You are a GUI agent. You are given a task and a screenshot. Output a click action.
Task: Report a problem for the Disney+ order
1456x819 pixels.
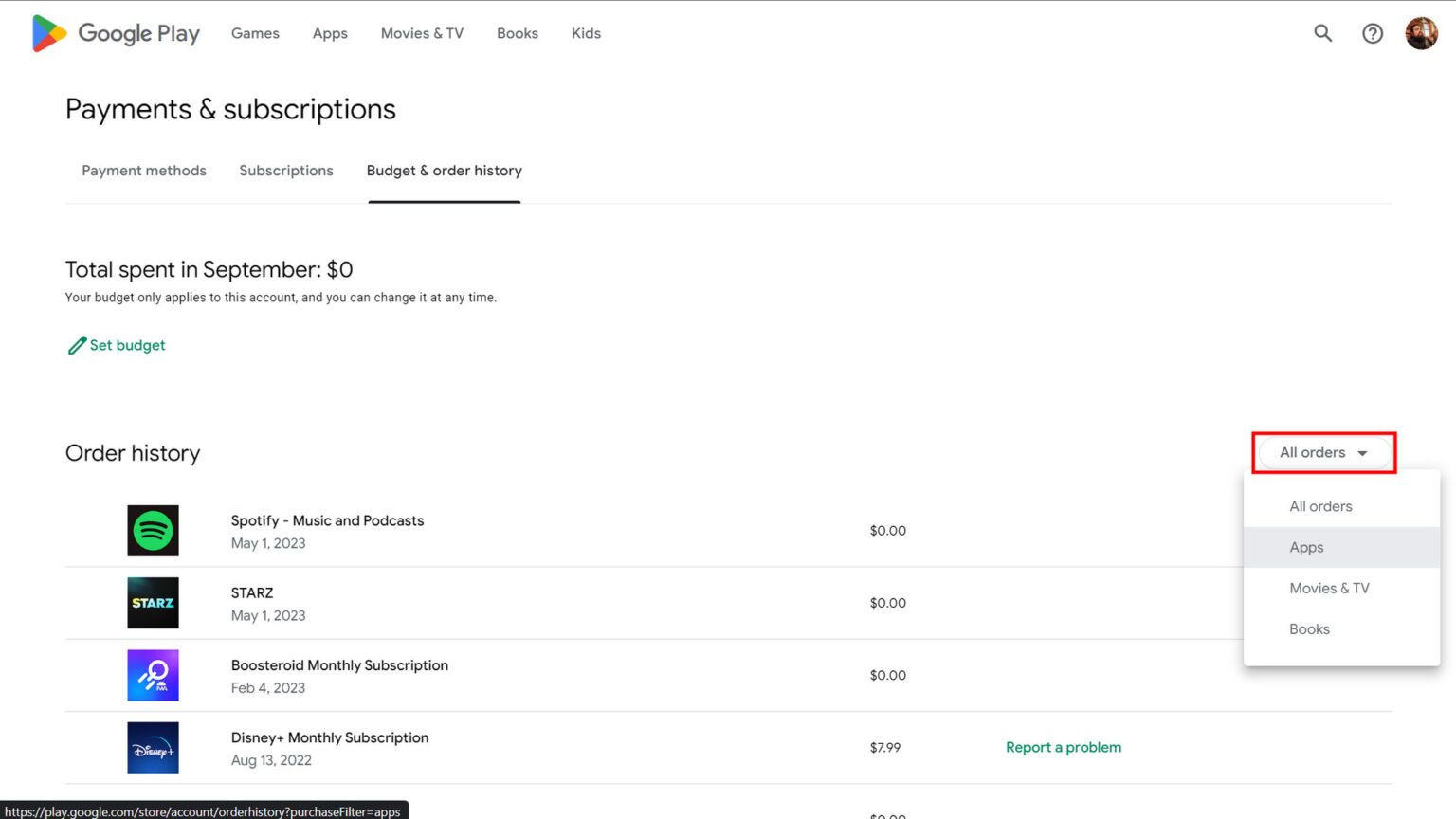coord(1064,747)
